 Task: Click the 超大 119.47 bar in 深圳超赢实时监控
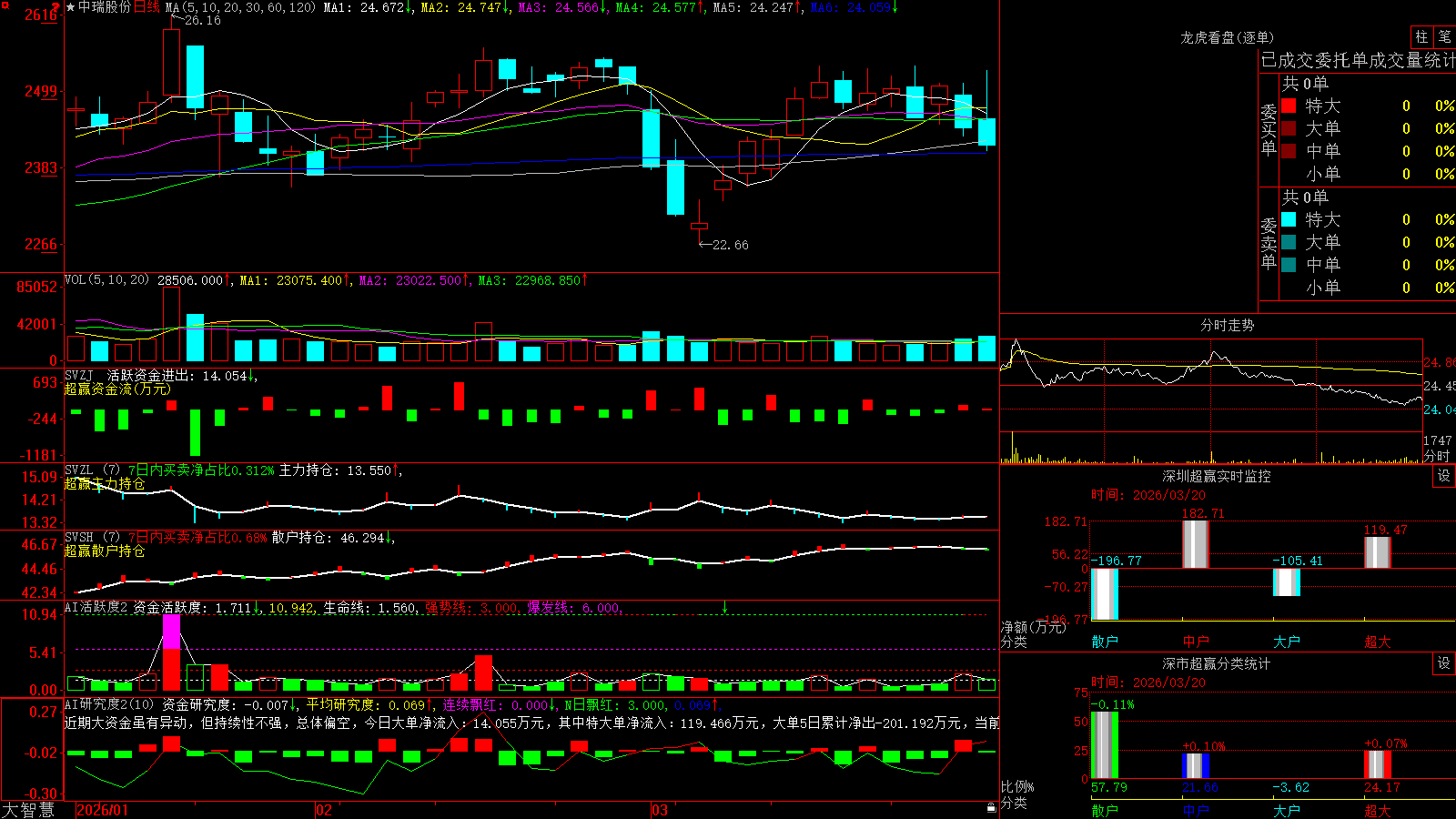coord(1378,552)
